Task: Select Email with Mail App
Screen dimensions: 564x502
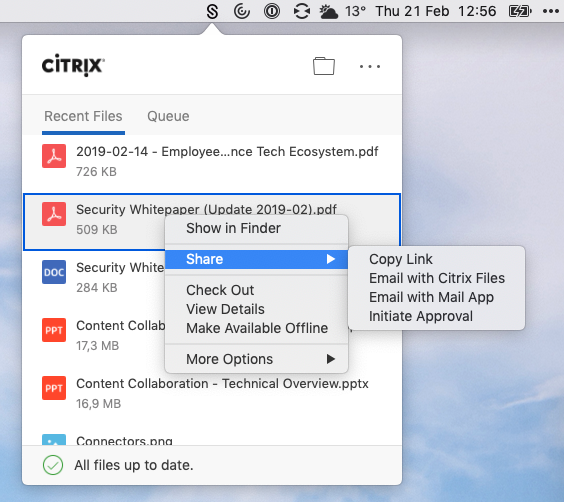Action: [x=436, y=297]
